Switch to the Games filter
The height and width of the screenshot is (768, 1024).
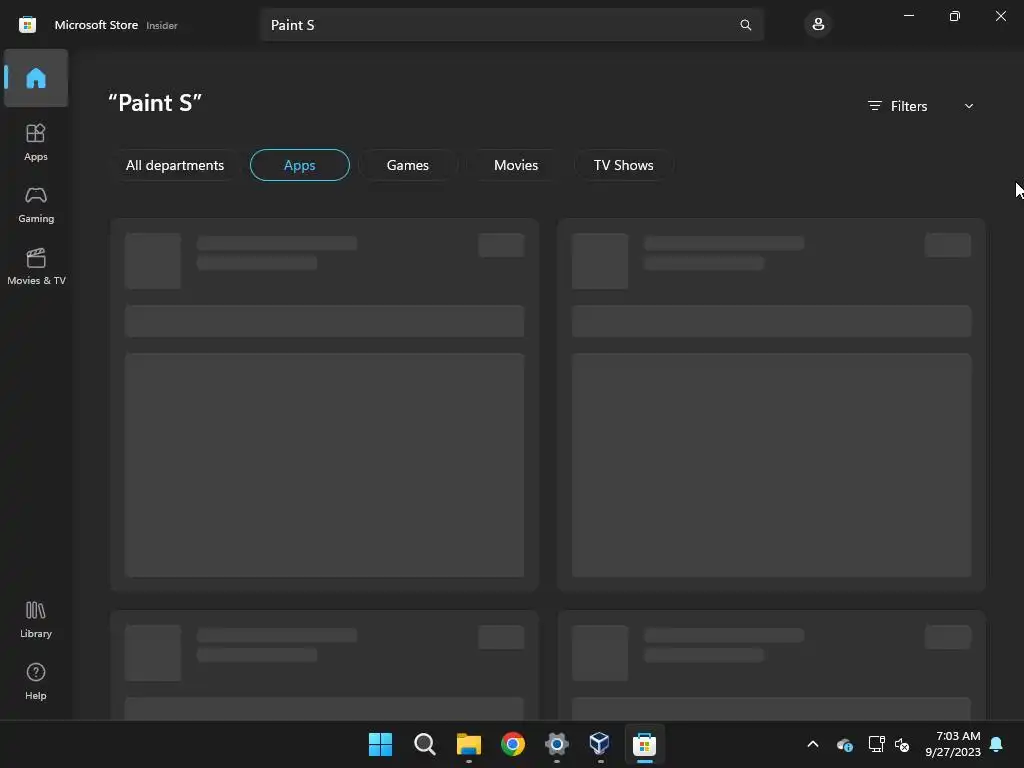[408, 165]
